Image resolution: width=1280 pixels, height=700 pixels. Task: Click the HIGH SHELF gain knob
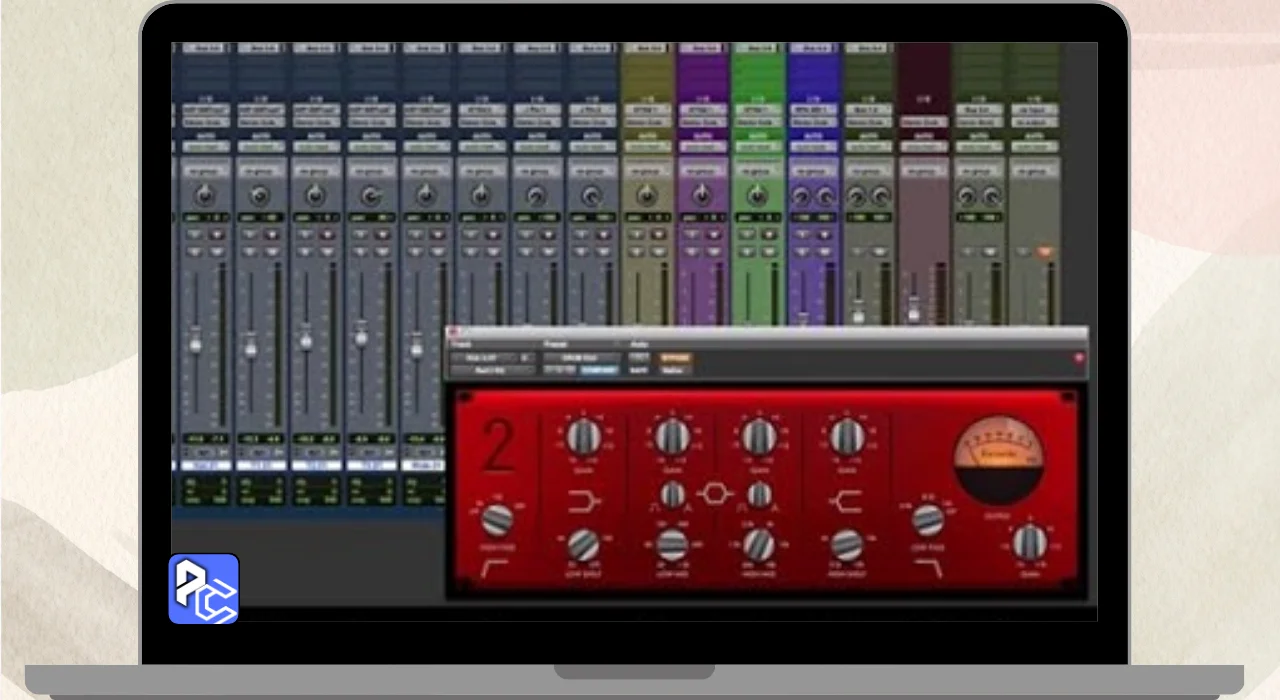pos(847,436)
